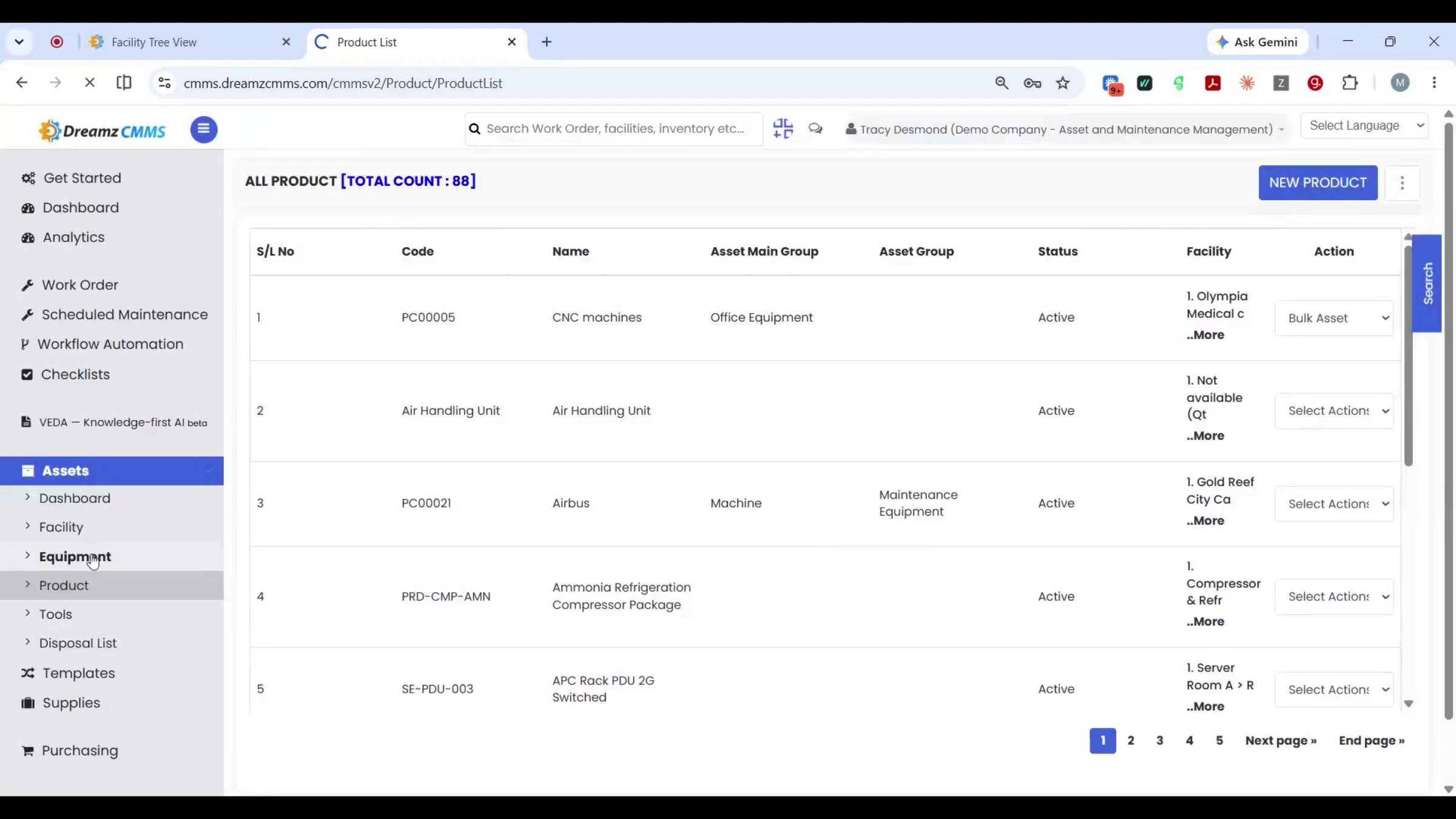The width and height of the screenshot is (1456, 819).
Task: Open the Adobe Acrobat extension icon
Action: click(x=1213, y=83)
